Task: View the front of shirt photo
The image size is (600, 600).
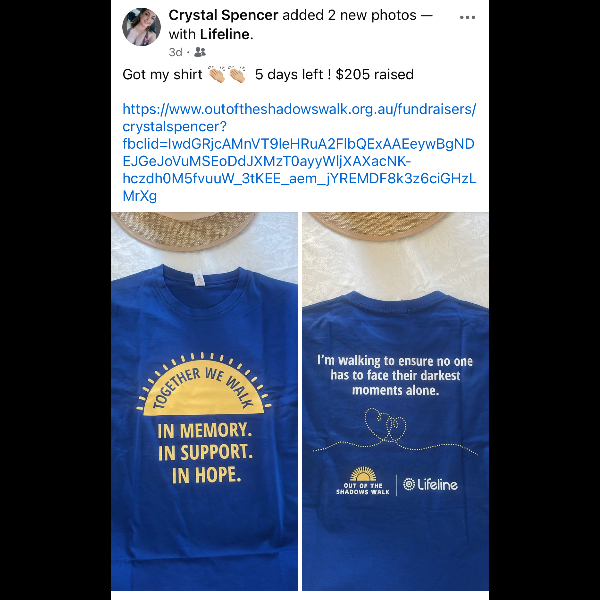Action: pos(204,401)
